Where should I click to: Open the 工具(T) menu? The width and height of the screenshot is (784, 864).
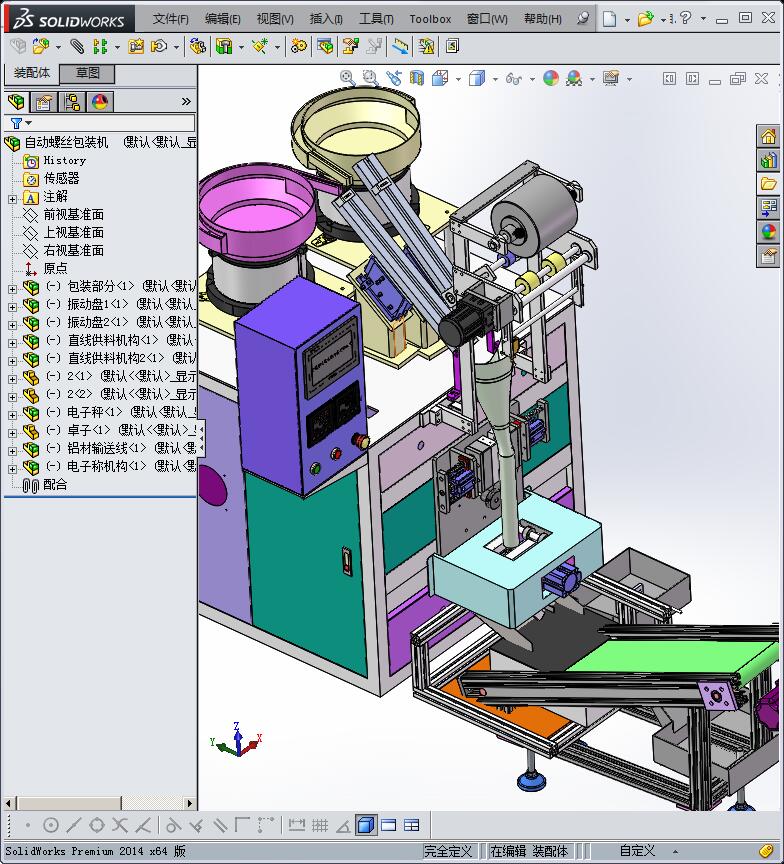pos(376,19)
